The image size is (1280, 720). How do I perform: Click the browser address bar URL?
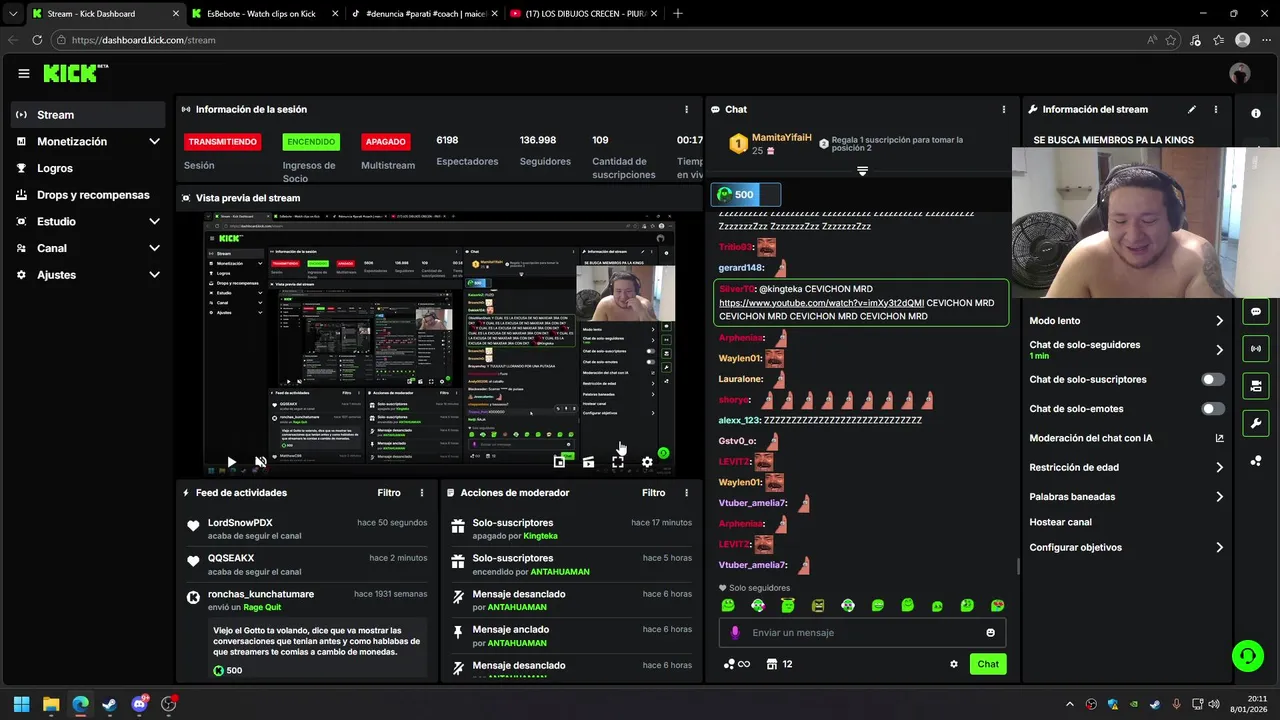(143, 40)
